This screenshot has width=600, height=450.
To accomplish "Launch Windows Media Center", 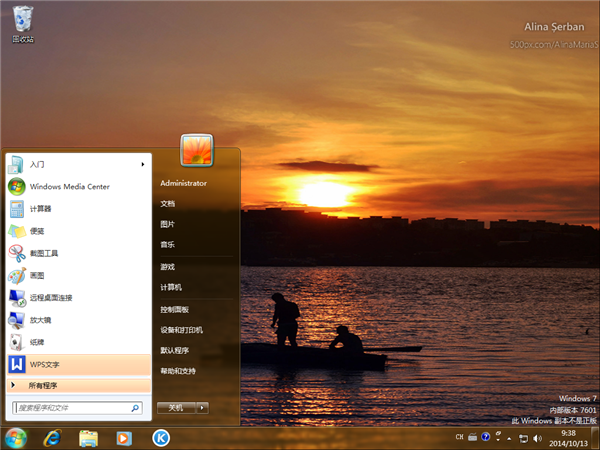I will pyautogui.click(x=68, y=186).
